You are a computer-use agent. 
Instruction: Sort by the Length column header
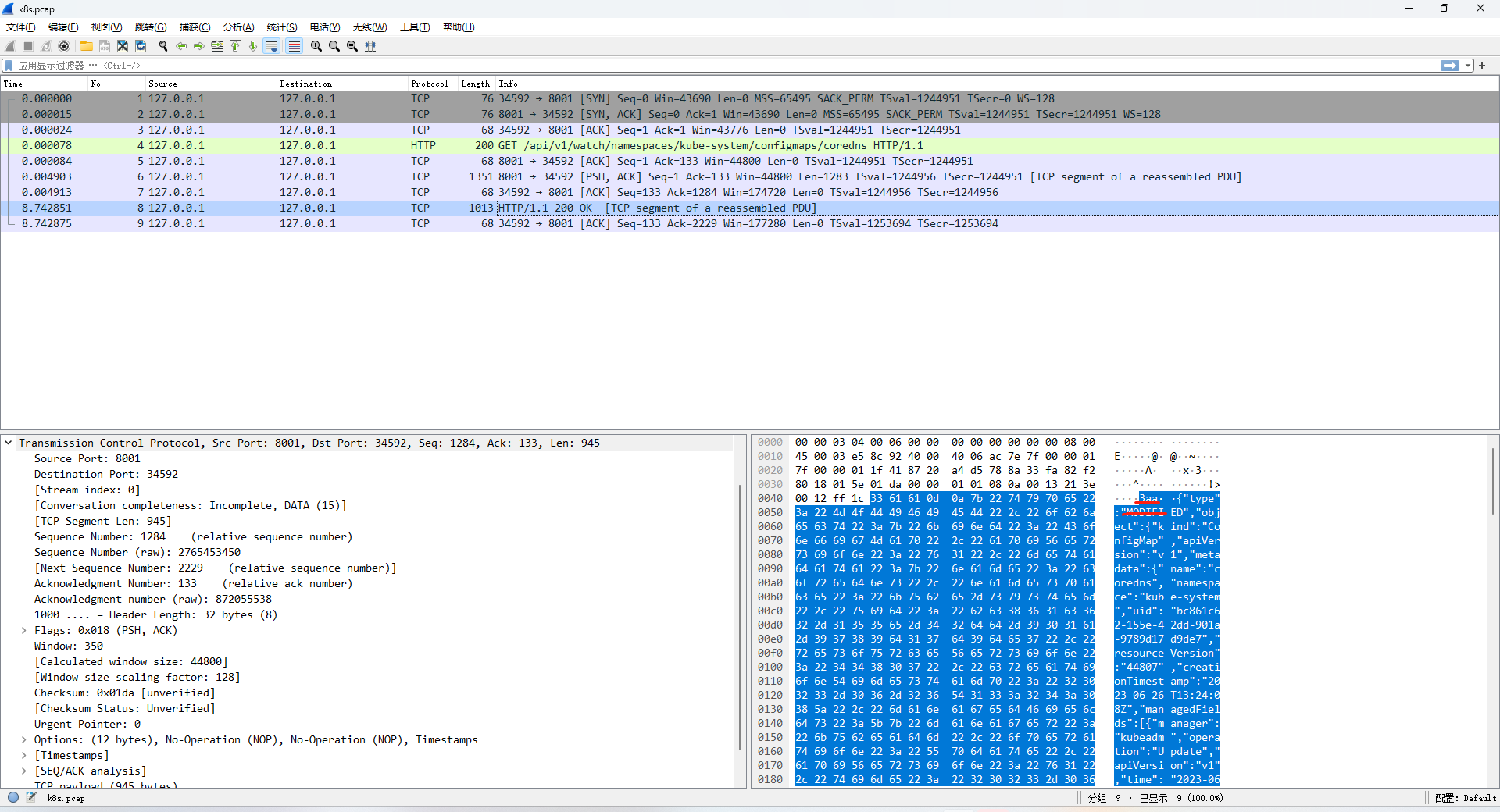477,84
